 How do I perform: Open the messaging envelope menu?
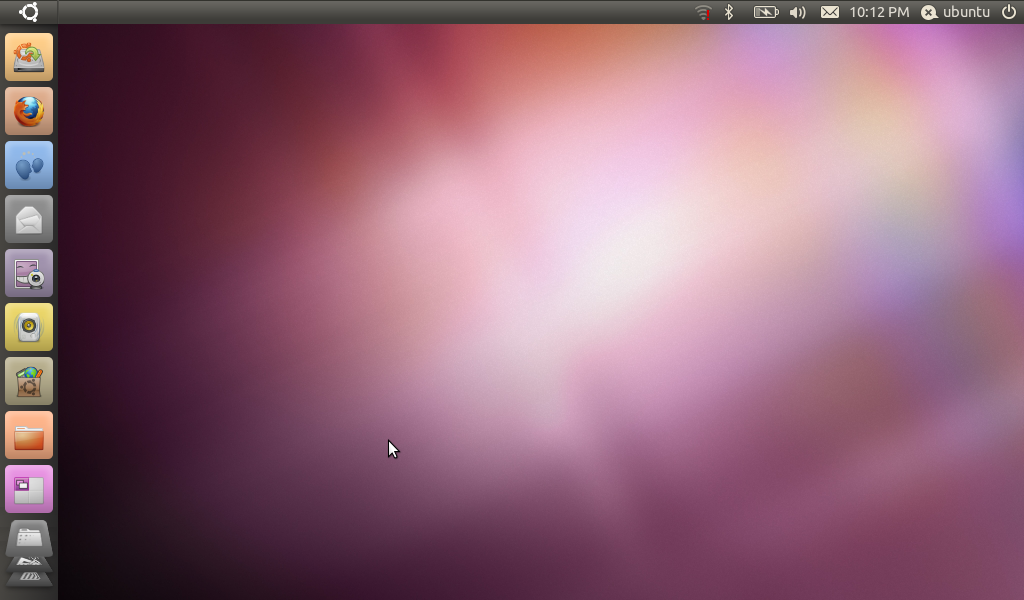830,12
